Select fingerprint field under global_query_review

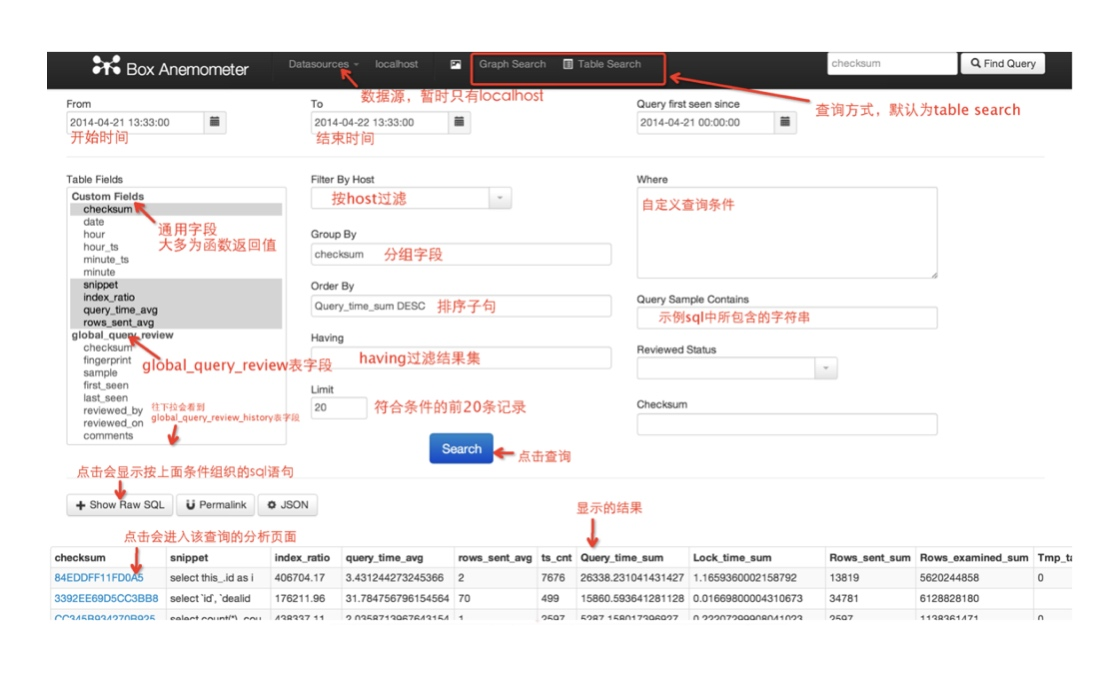point(107,360)
